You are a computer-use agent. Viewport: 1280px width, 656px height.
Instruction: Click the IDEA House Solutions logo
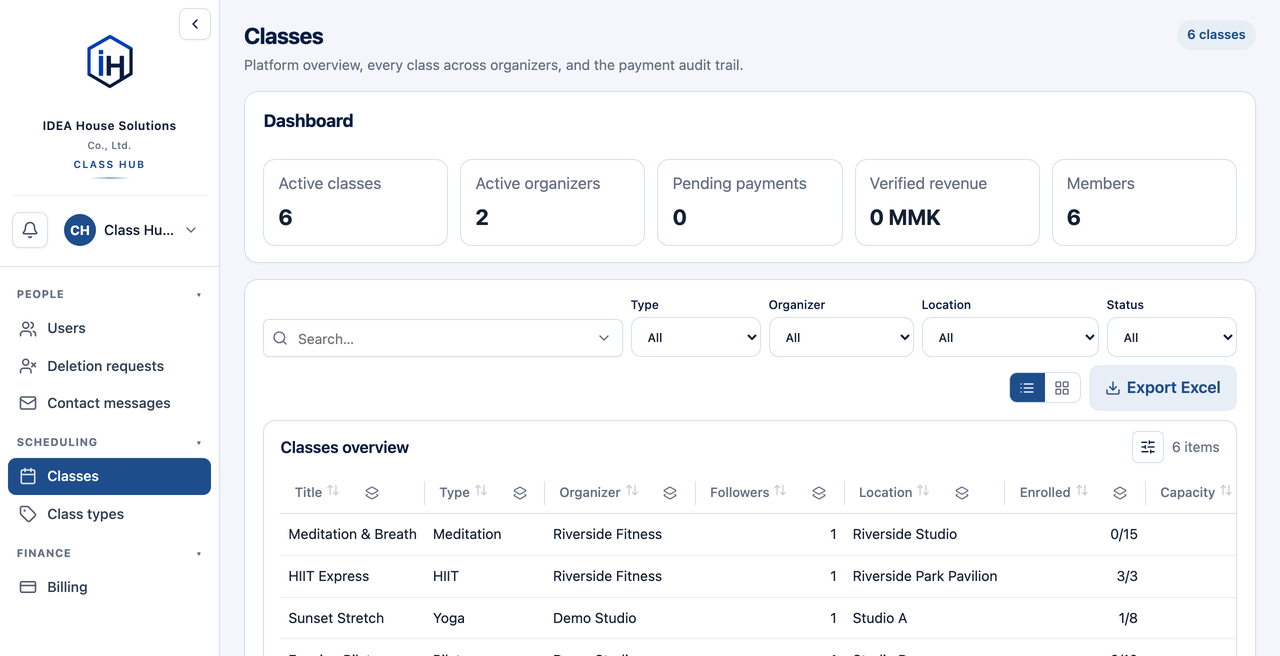point(109,62)
